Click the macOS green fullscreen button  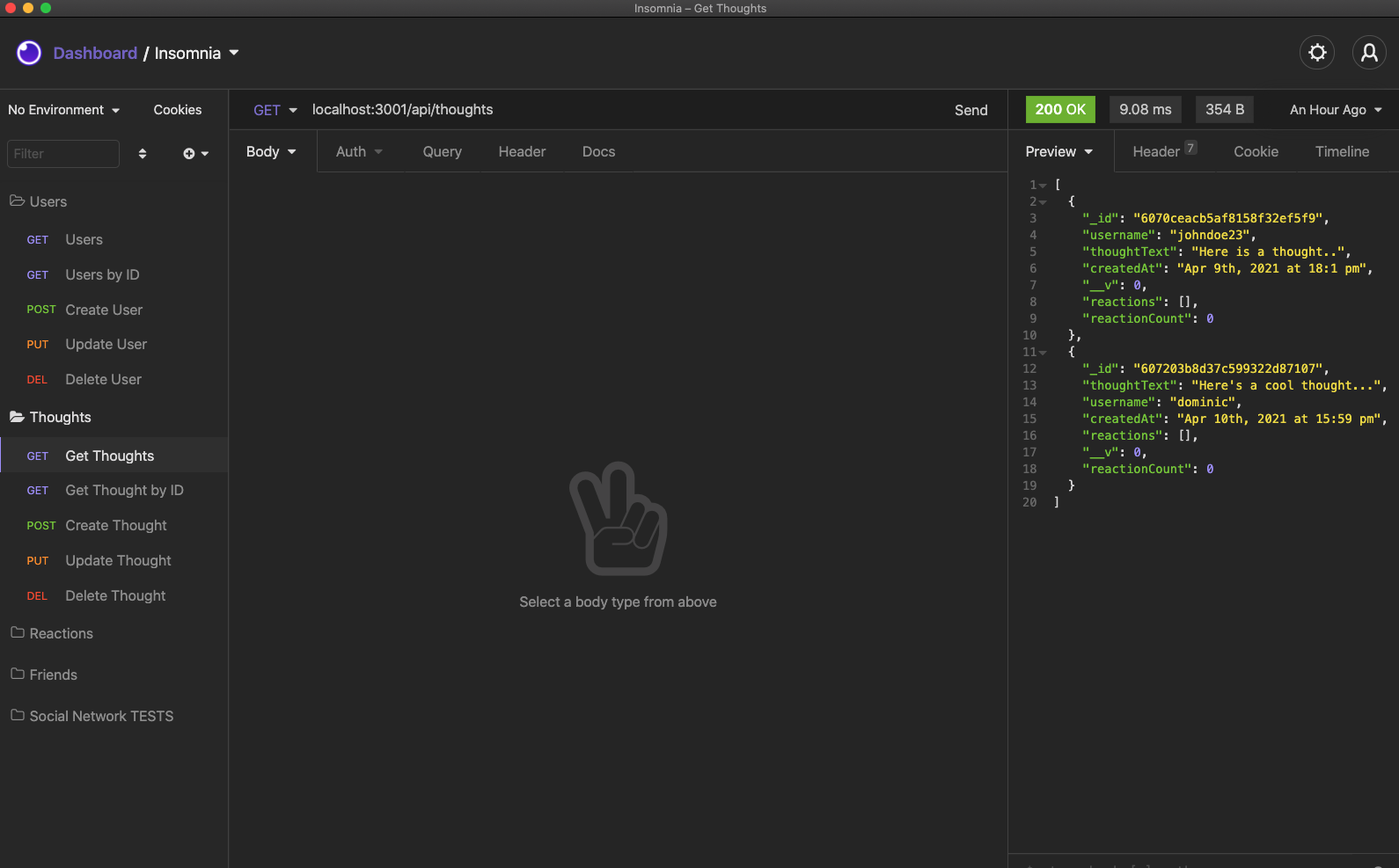(x=46, y=8)
